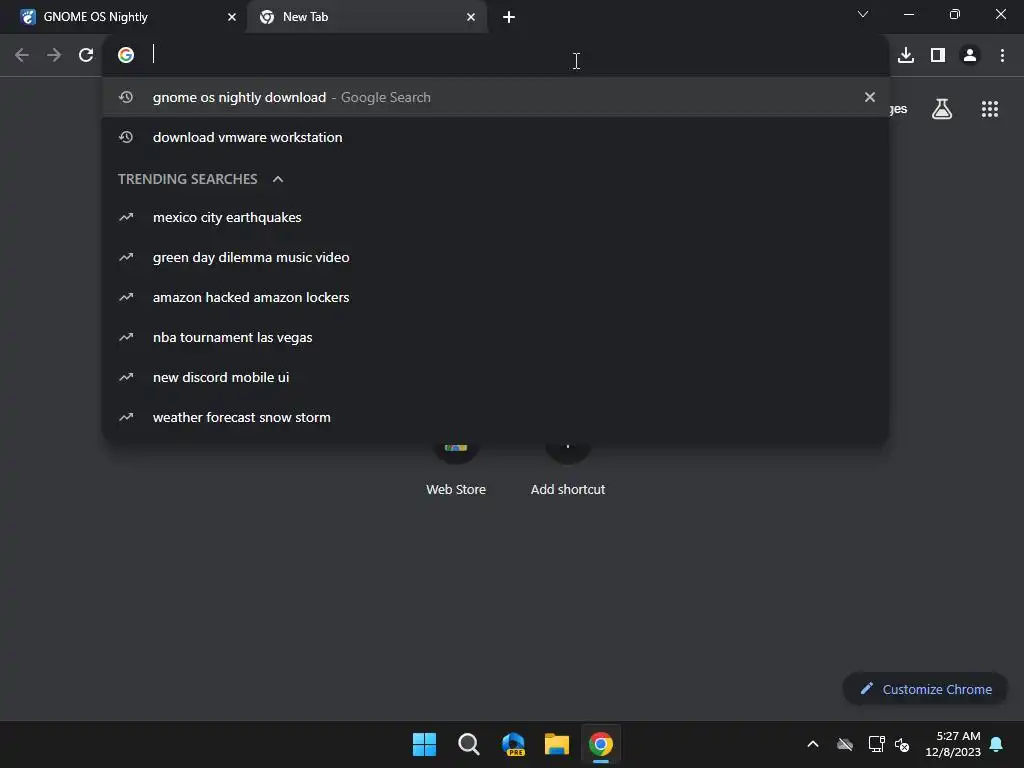Switch to GNOME OS Nightly tab
This screenshot has width=1024, height=768.
(x=122, y=17)
